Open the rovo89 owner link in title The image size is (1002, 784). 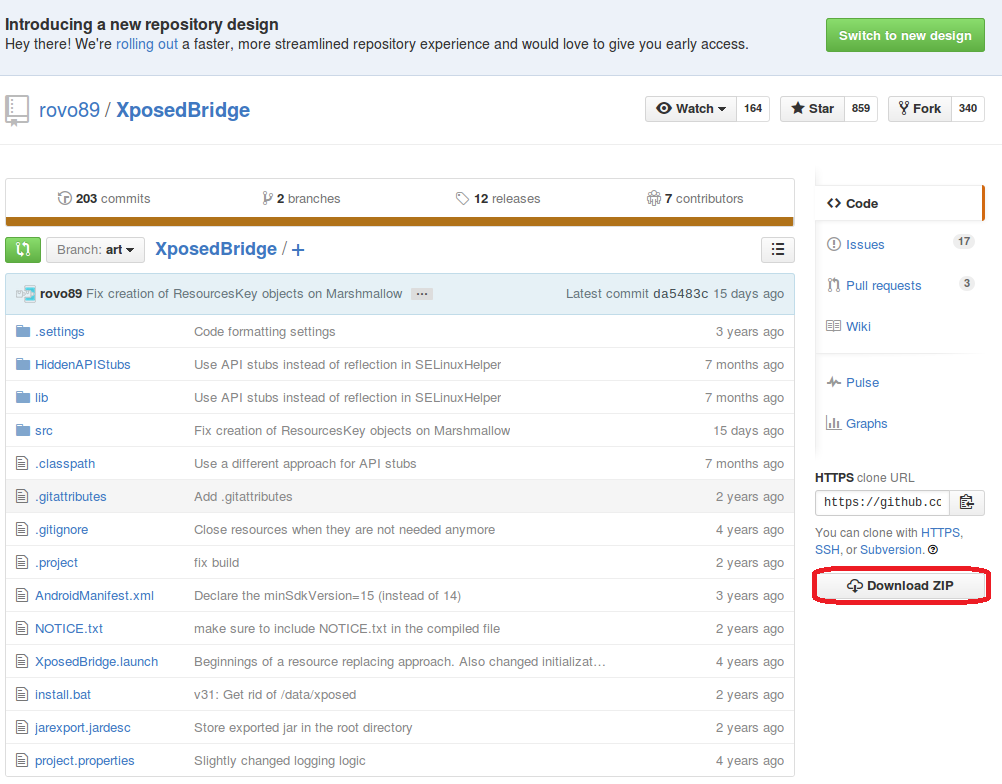pos(69,110)
